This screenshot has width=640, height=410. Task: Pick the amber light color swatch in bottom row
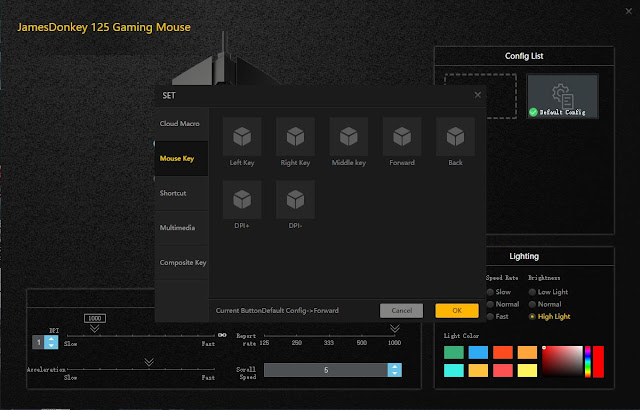(x=478, y=370)
